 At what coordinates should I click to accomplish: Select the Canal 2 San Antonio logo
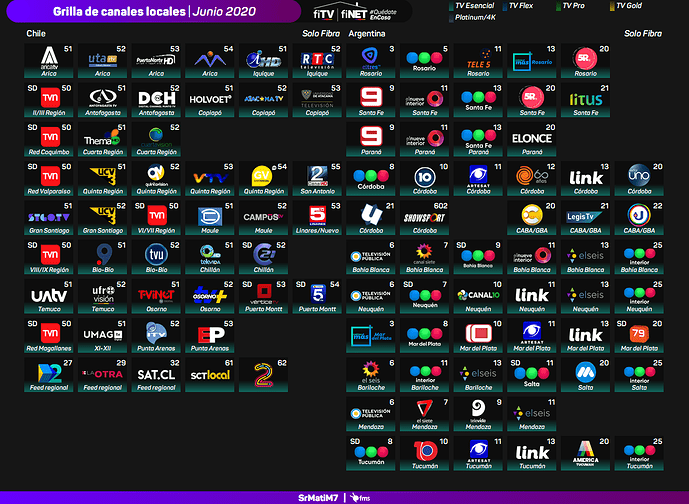(317, 176)
